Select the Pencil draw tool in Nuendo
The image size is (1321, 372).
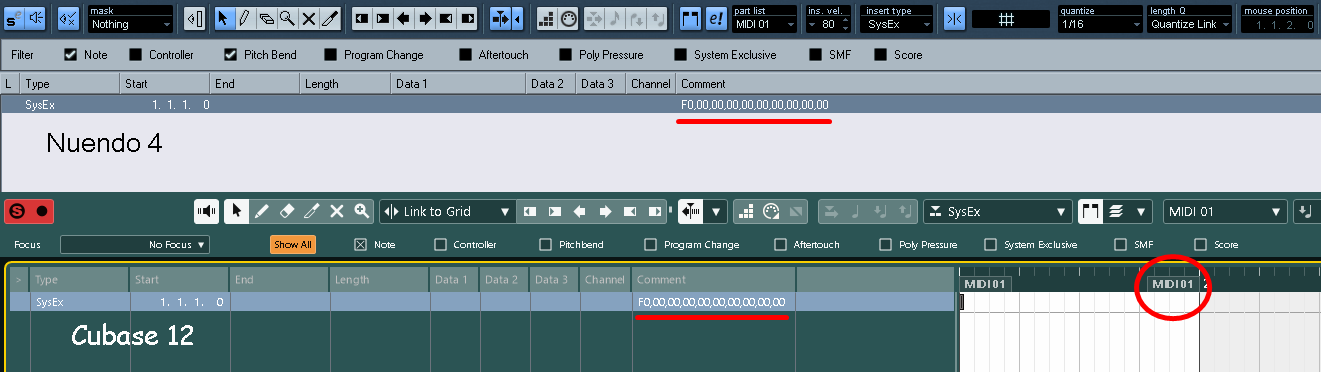point(245,18)
